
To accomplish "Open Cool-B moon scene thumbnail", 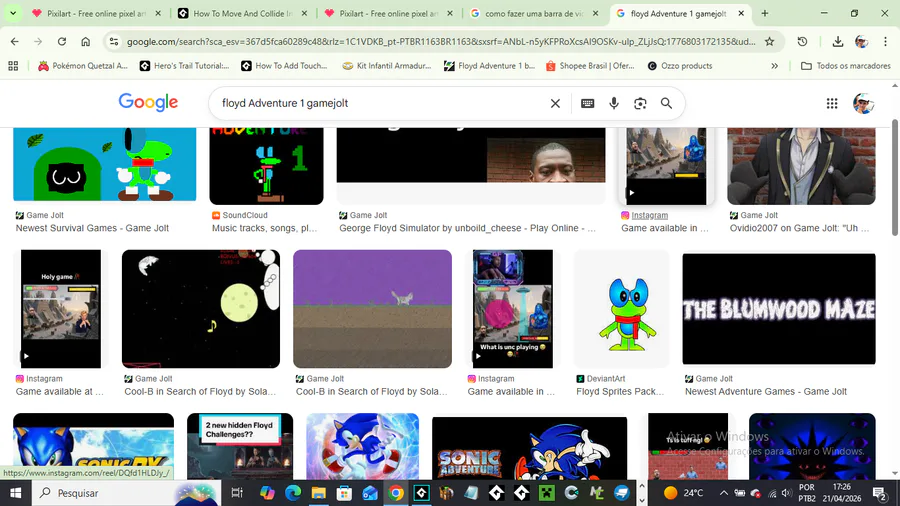I will [x=201, y=309].
